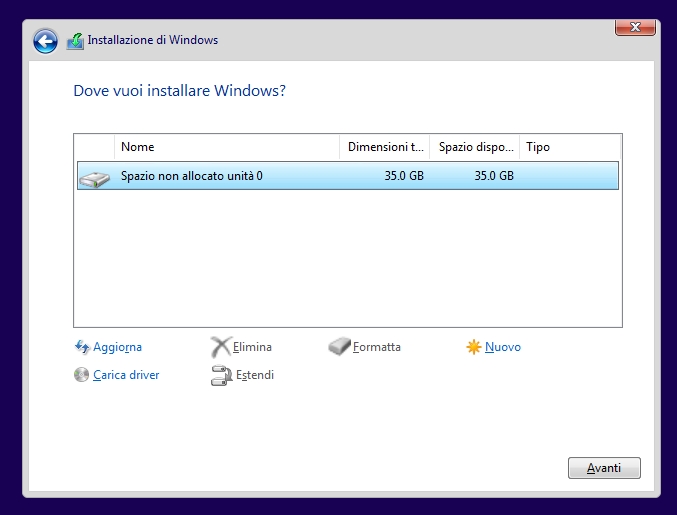
Task: Click the Windows setup icon in title bar
Action: [75, 41]
